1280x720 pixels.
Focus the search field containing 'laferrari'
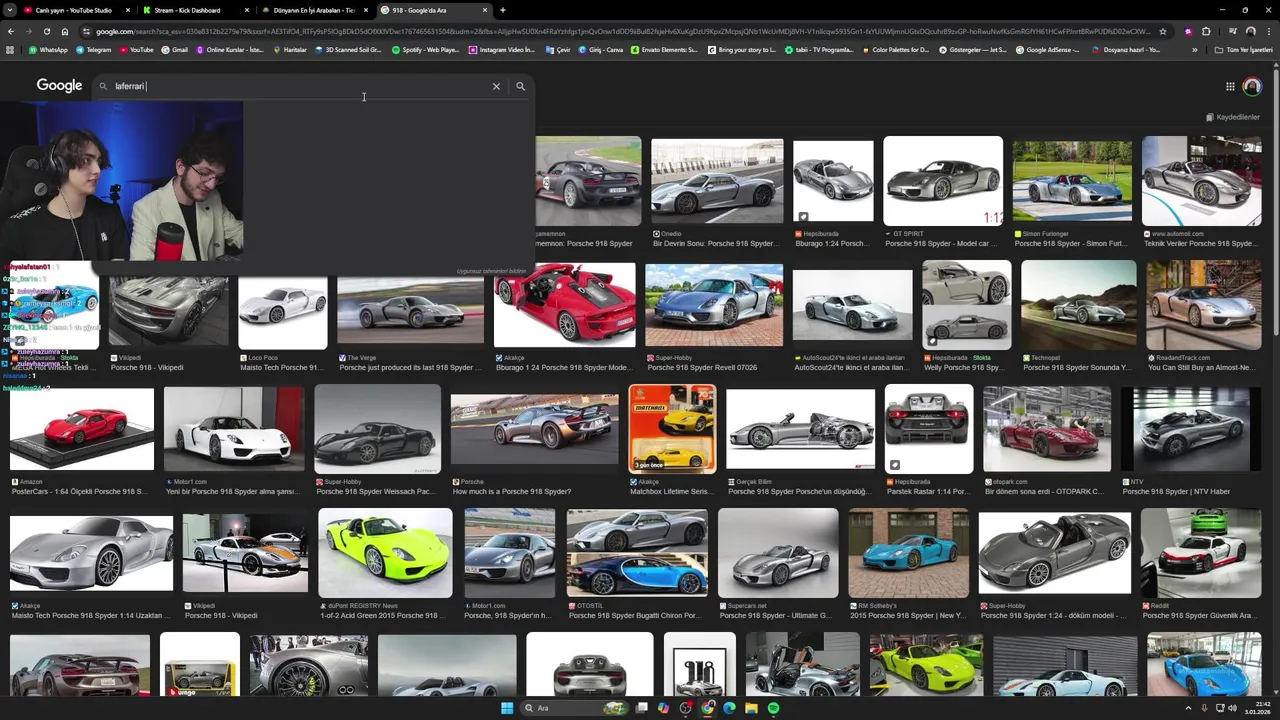(x=300, y=86)
